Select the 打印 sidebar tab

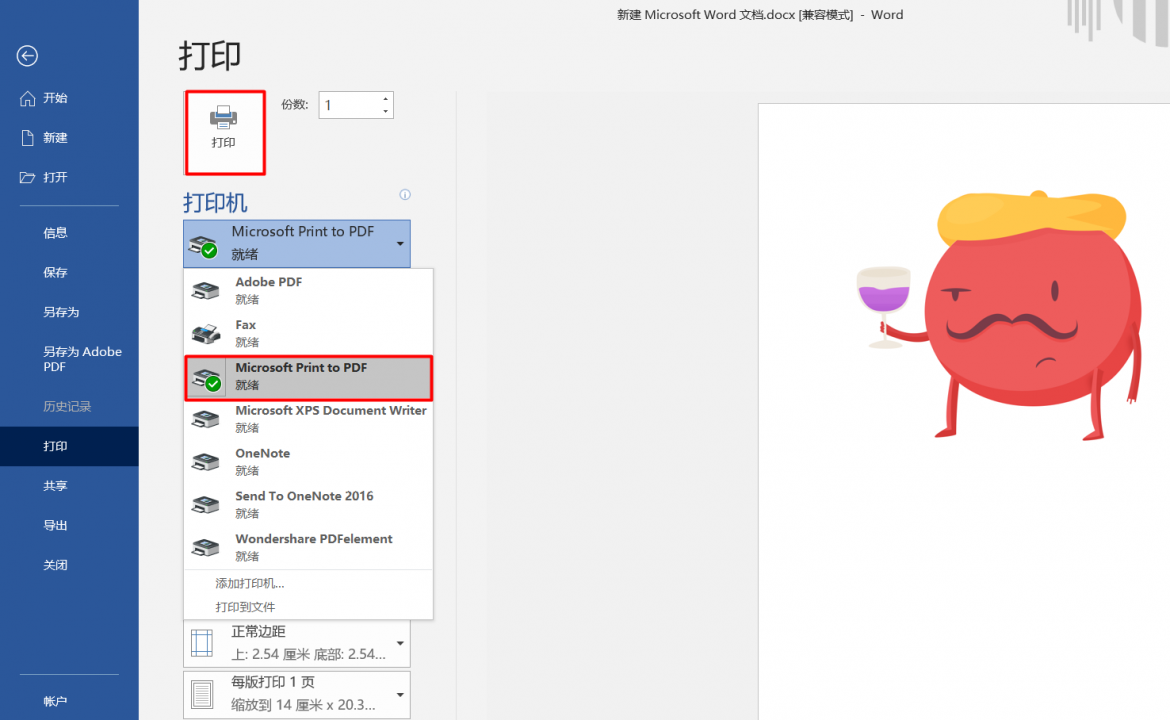pos(69,446)
